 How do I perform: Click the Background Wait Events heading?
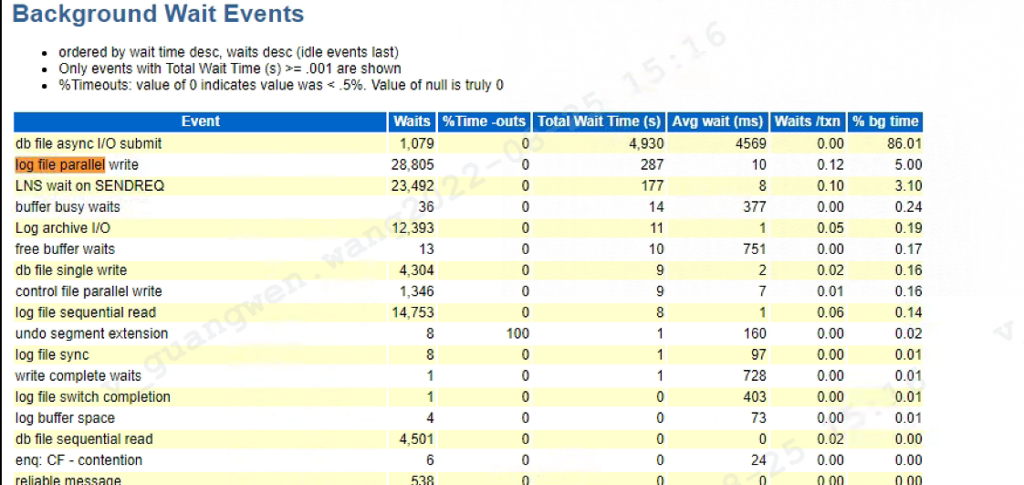tap(159, 14)
